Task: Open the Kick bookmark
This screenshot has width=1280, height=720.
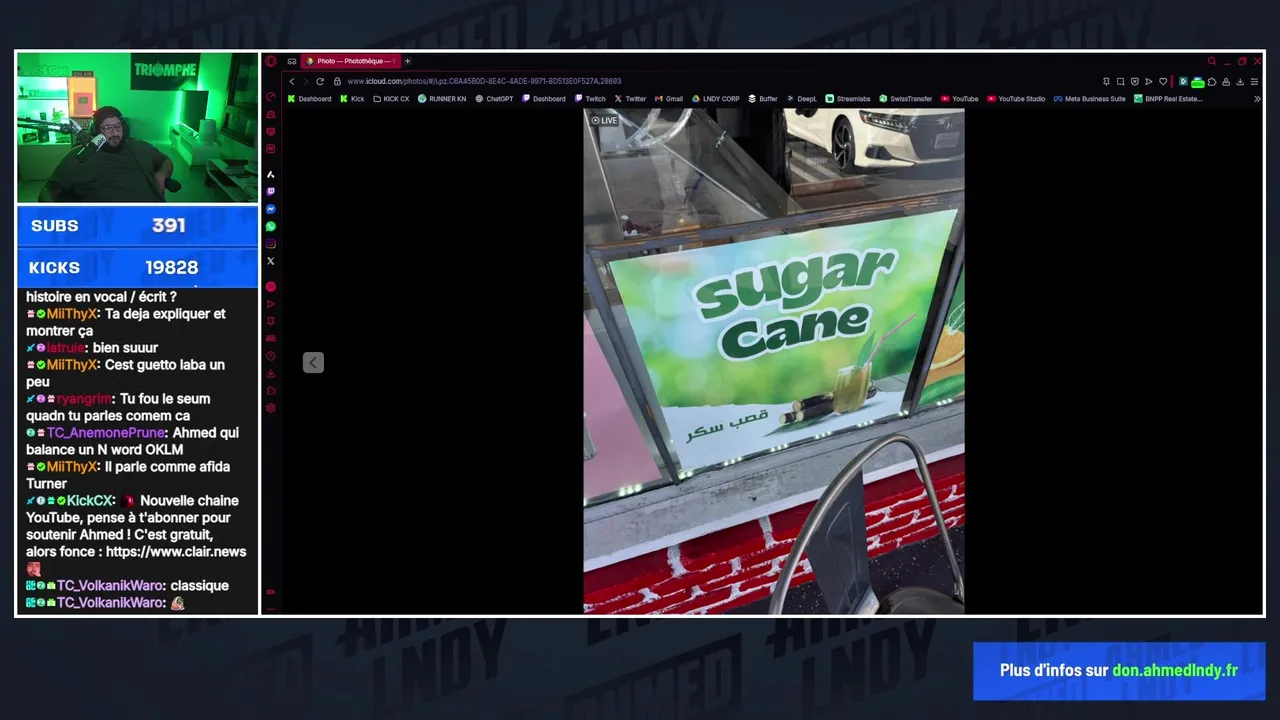Action: click(352, 99)
